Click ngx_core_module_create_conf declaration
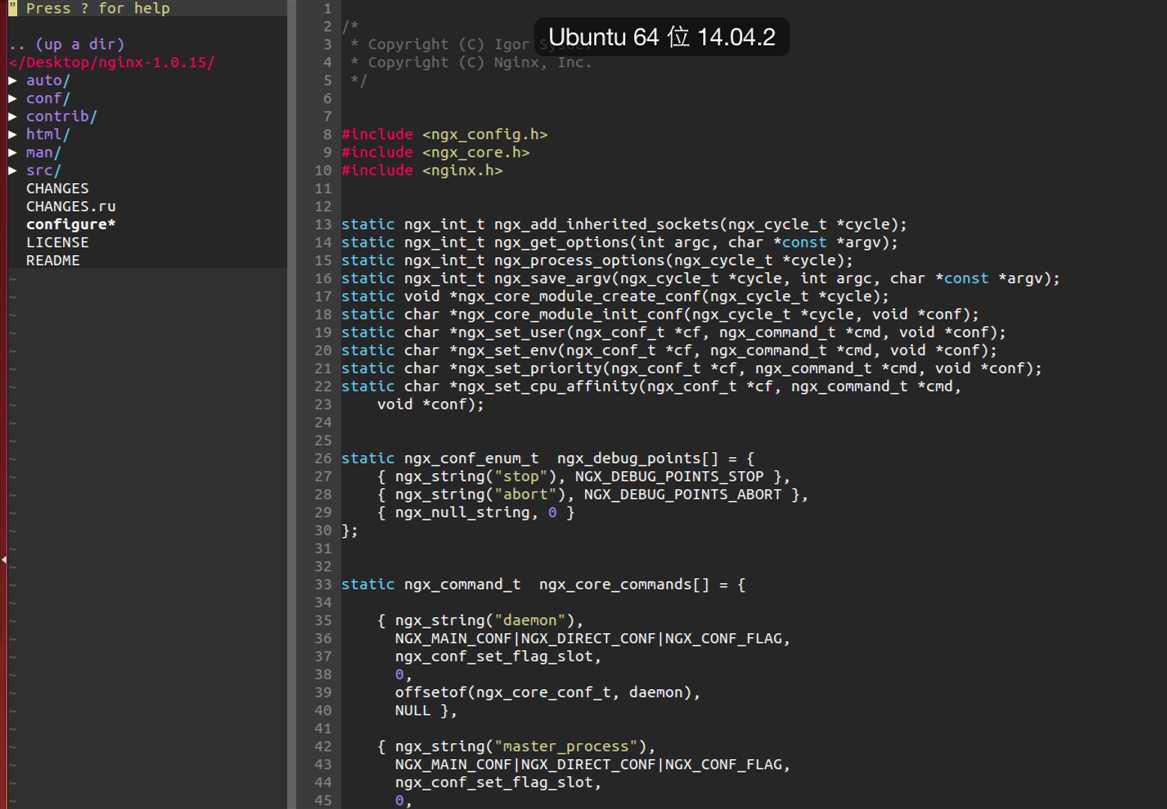 click(615, 296)
